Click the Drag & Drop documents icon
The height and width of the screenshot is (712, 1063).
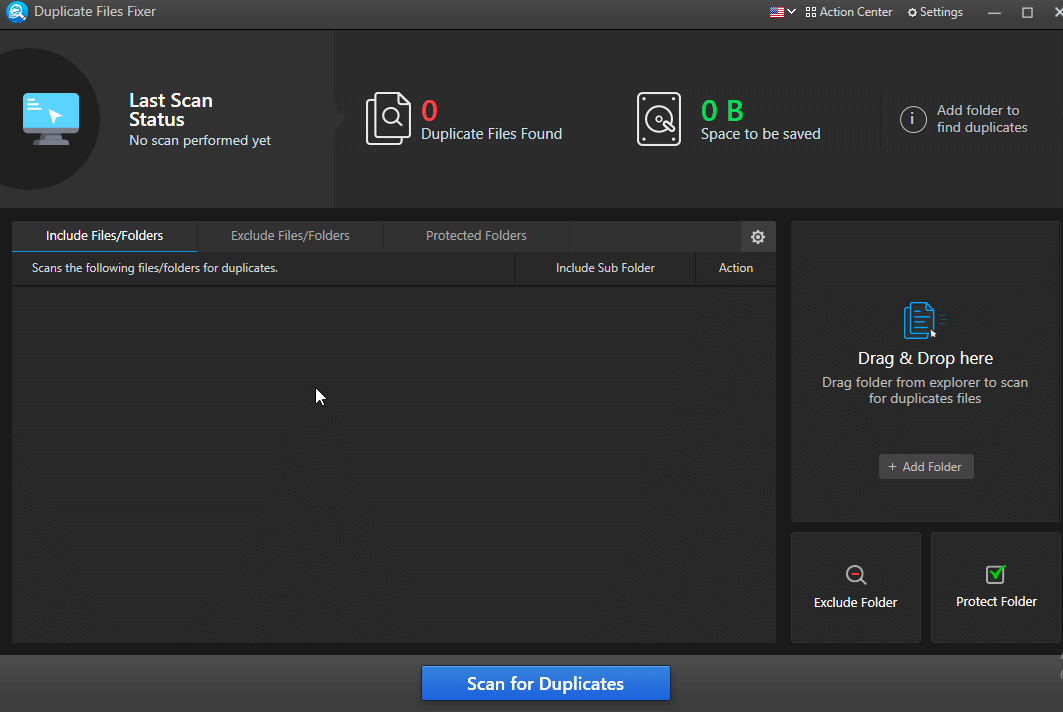(925, 320)
